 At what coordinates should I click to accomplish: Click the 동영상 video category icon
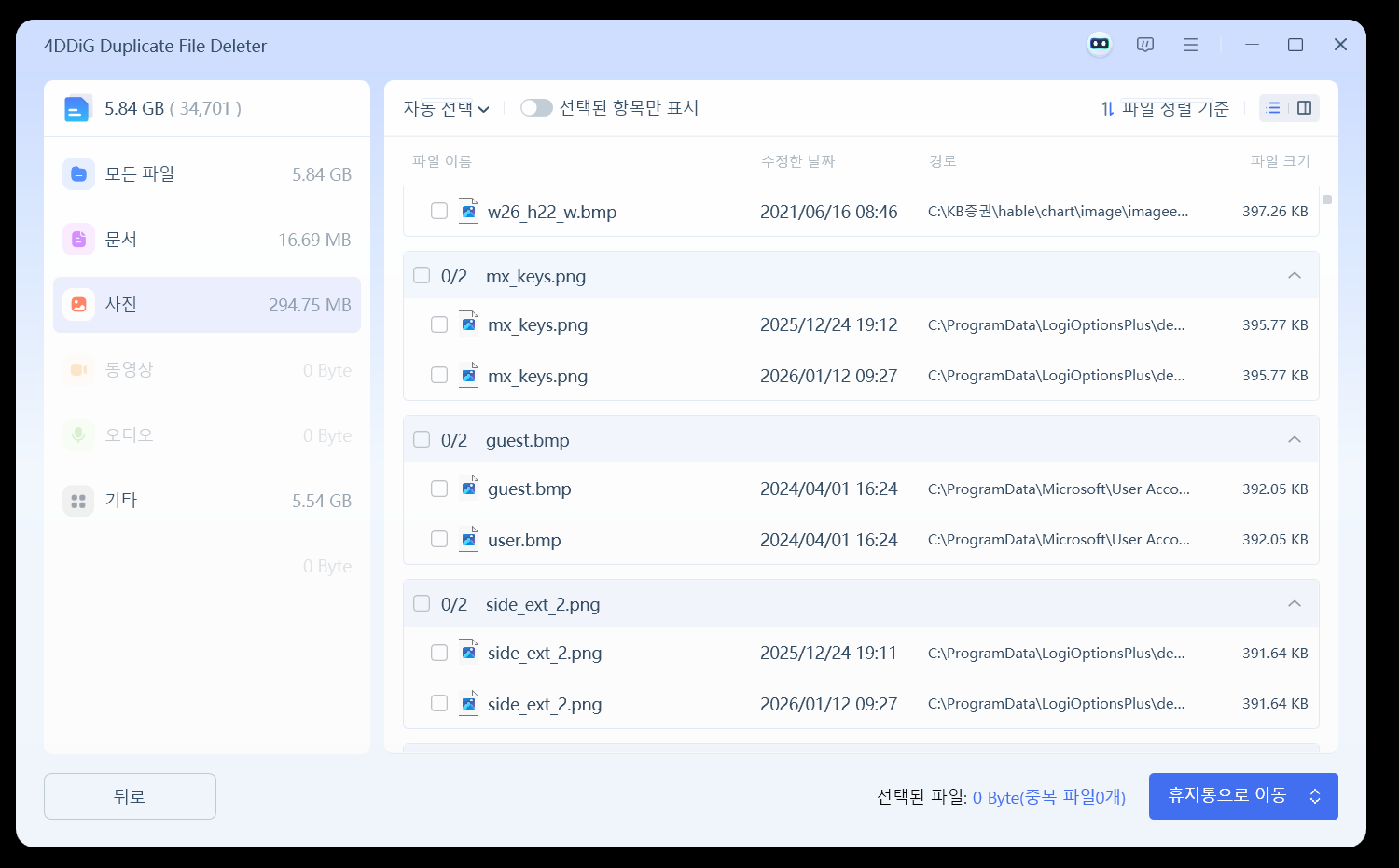coord(78,370)
